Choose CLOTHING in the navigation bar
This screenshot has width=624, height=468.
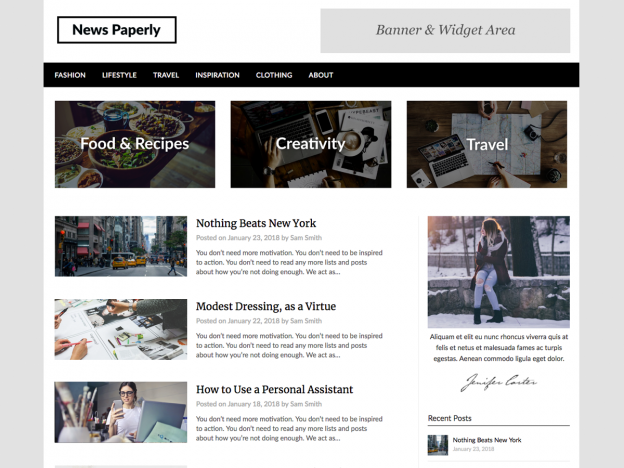(x=274, y=75)
